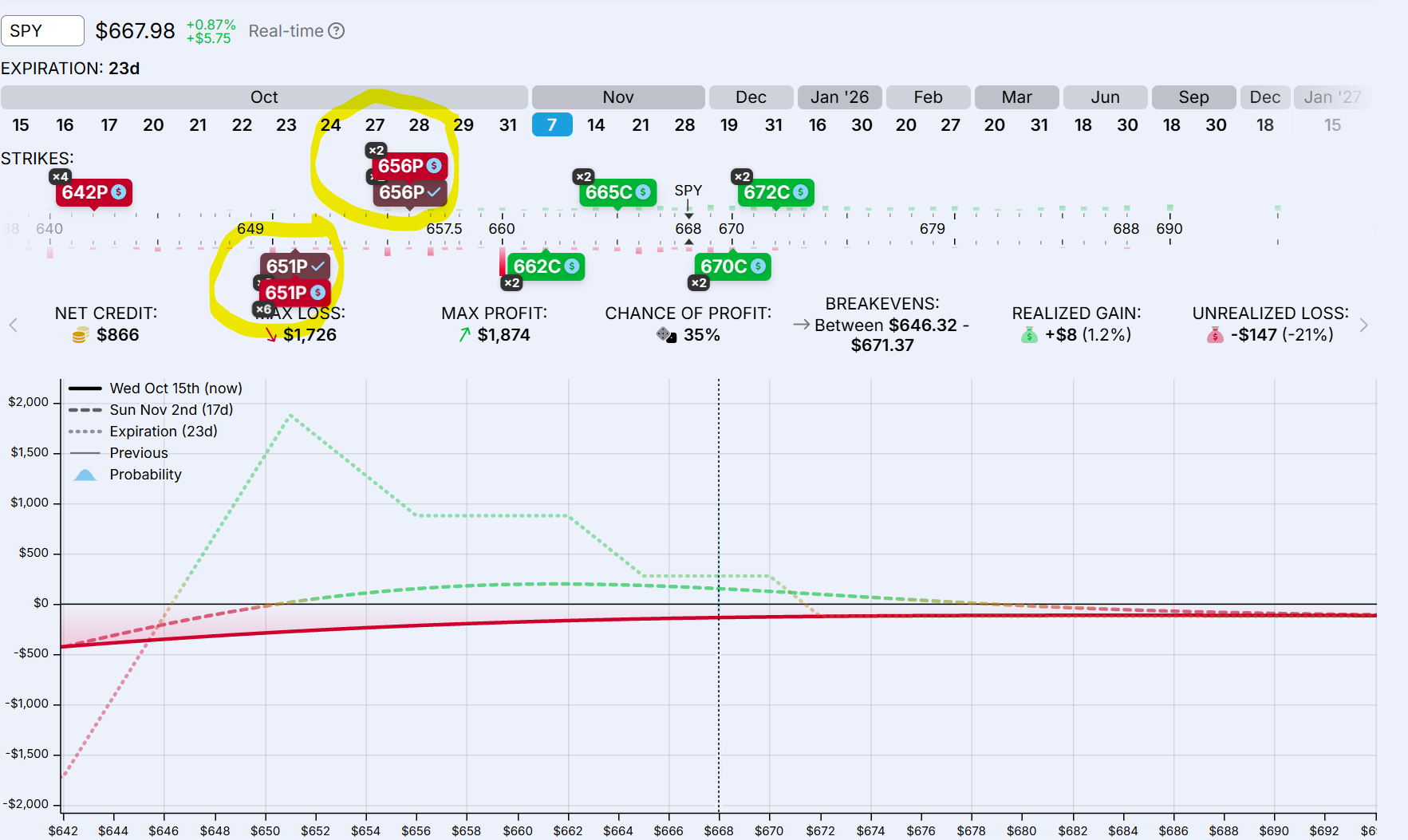Choose the Nov 14 expiration date
Viewport: 1408px width, 840px height.
596,125
